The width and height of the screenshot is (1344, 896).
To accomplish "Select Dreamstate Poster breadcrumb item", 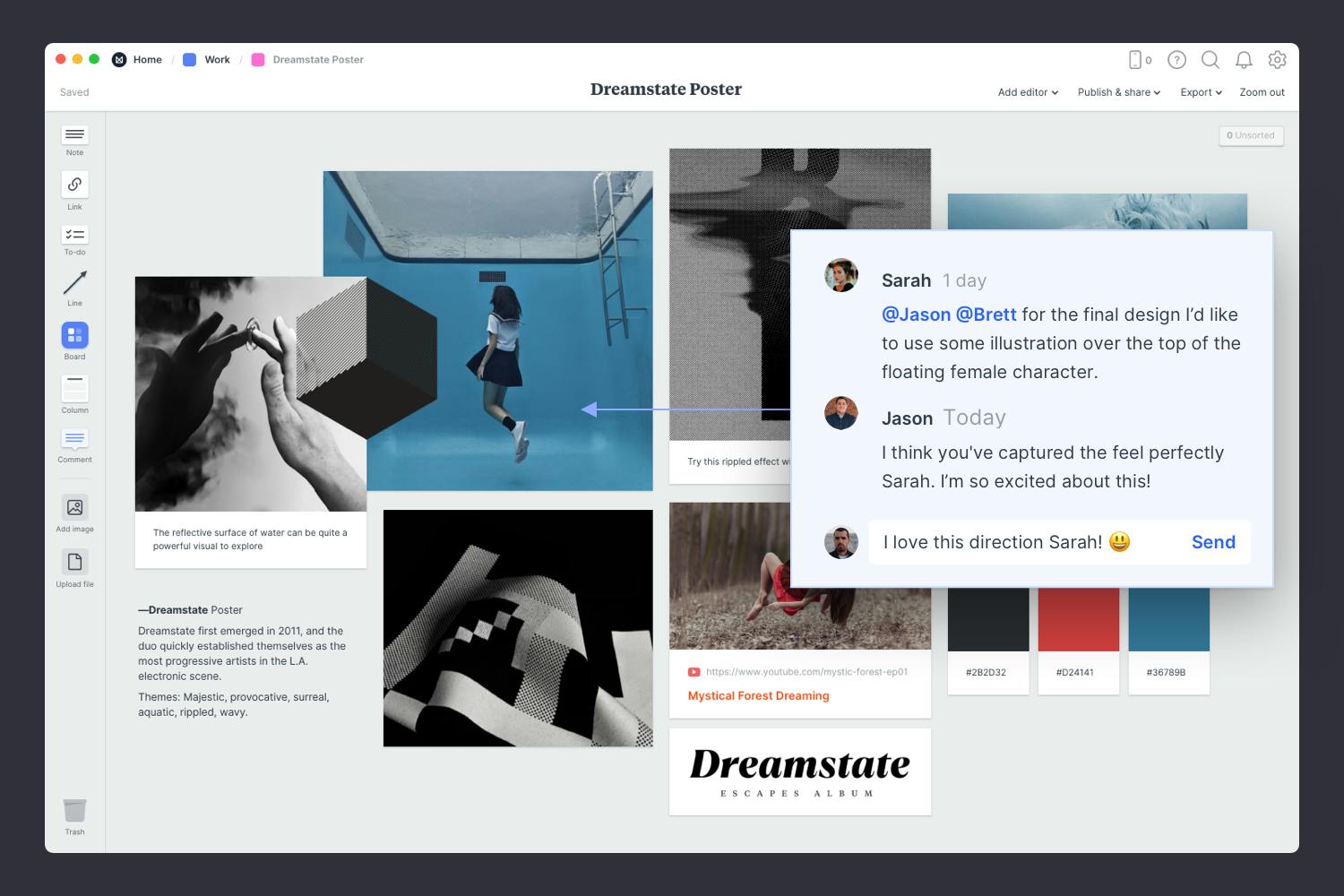I will coord(318,60).
